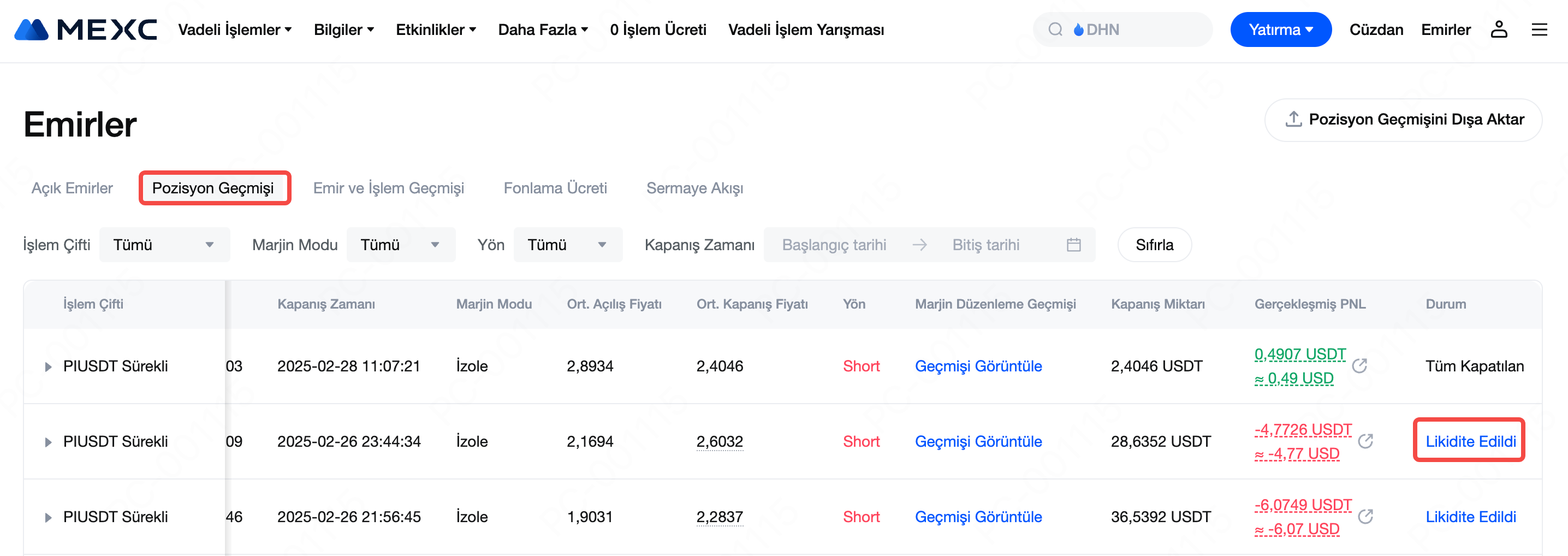This screenshot has height=556, width=1568.
Task: Open the hamburger menu icon
Action: coord(1540,29)
